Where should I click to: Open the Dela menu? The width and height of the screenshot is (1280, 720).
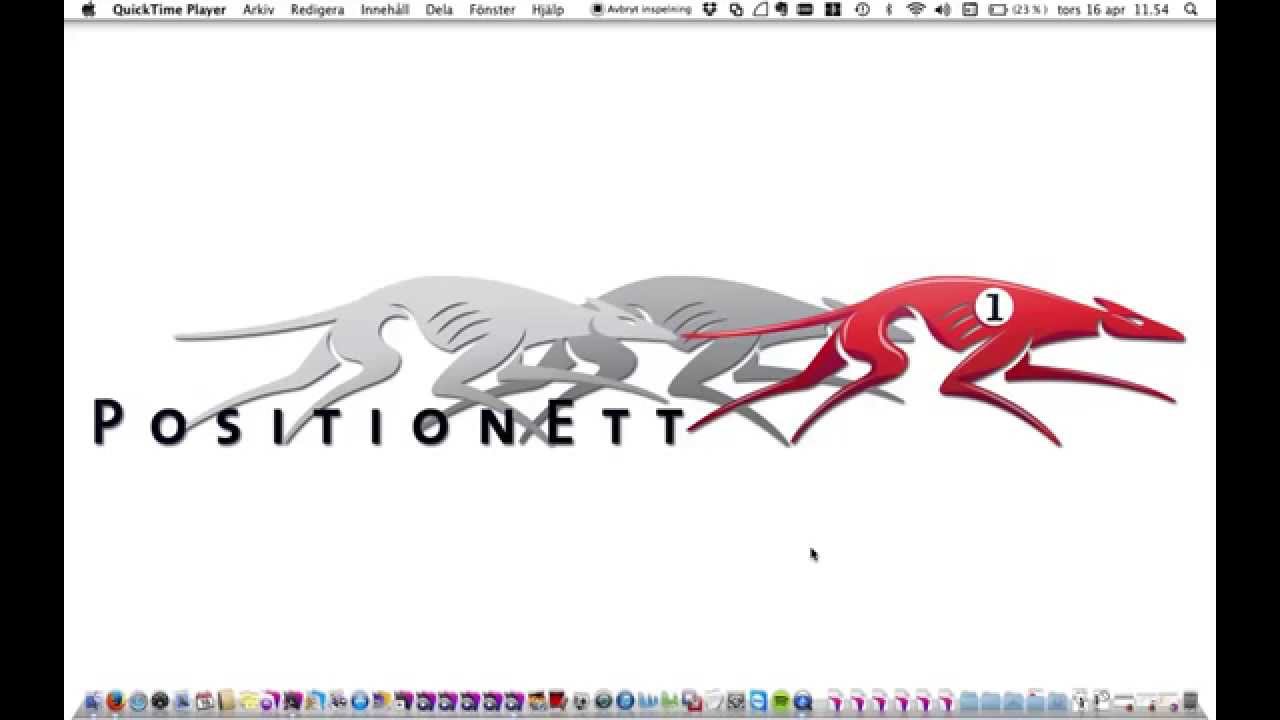pyautogui.click(x=439, y=9)
